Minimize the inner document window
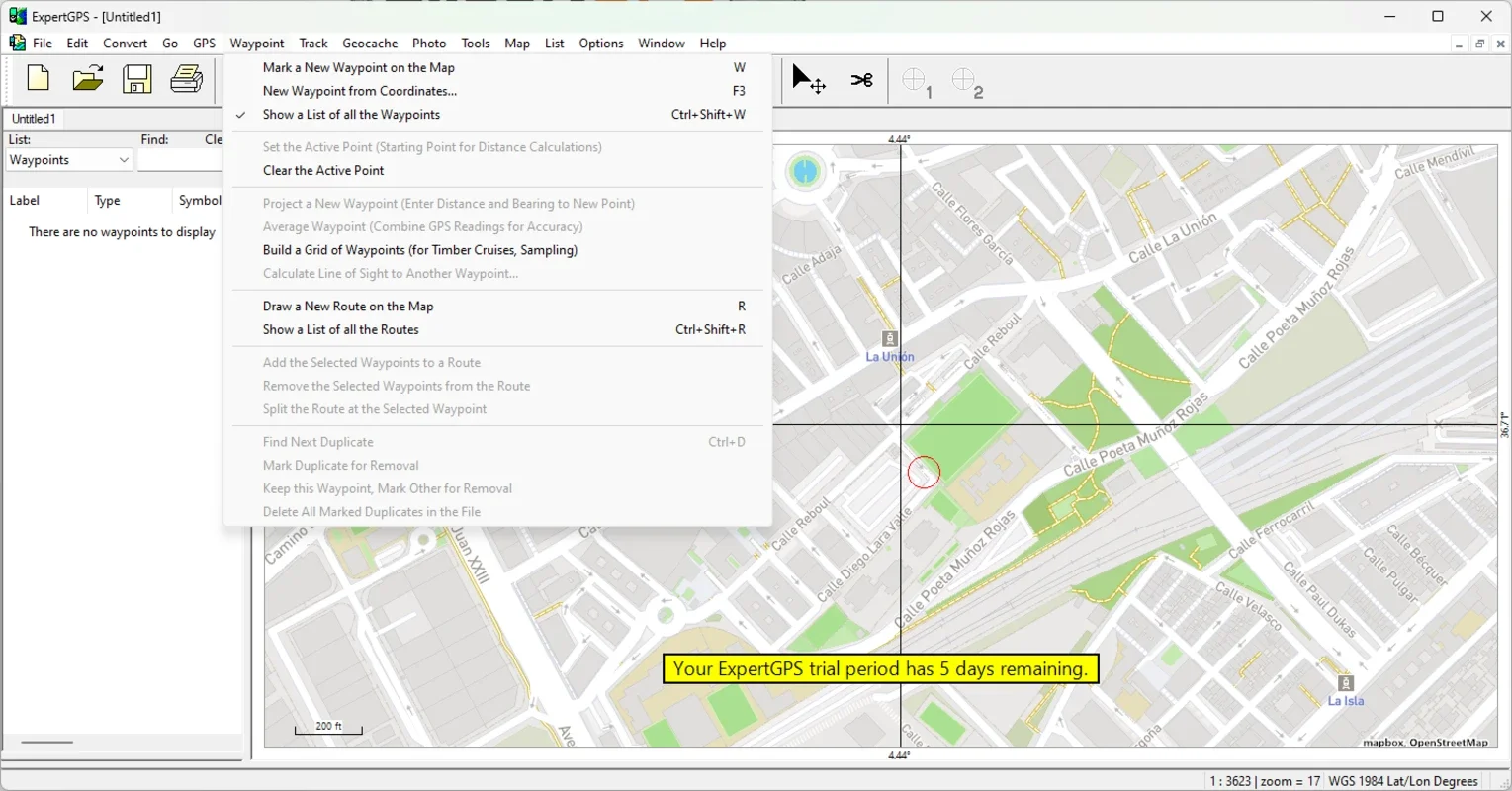This screenshot has width=1512, height=791. [x=1459, y=44]
